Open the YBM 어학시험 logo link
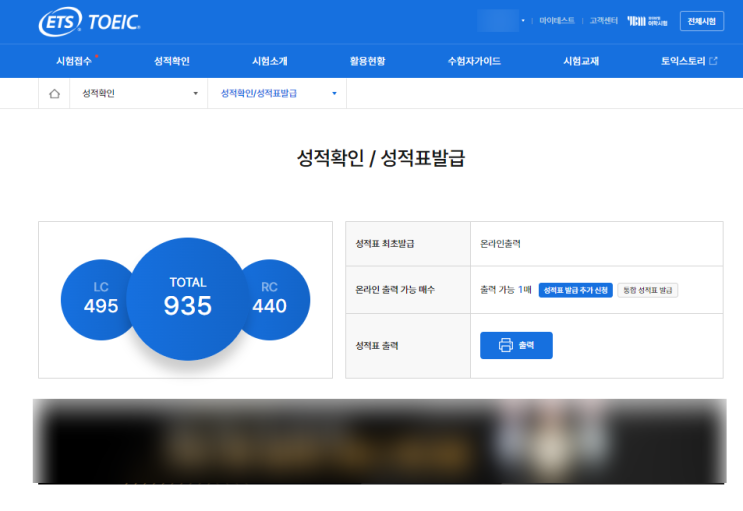The image size is (743, 511). pos(647,21)
